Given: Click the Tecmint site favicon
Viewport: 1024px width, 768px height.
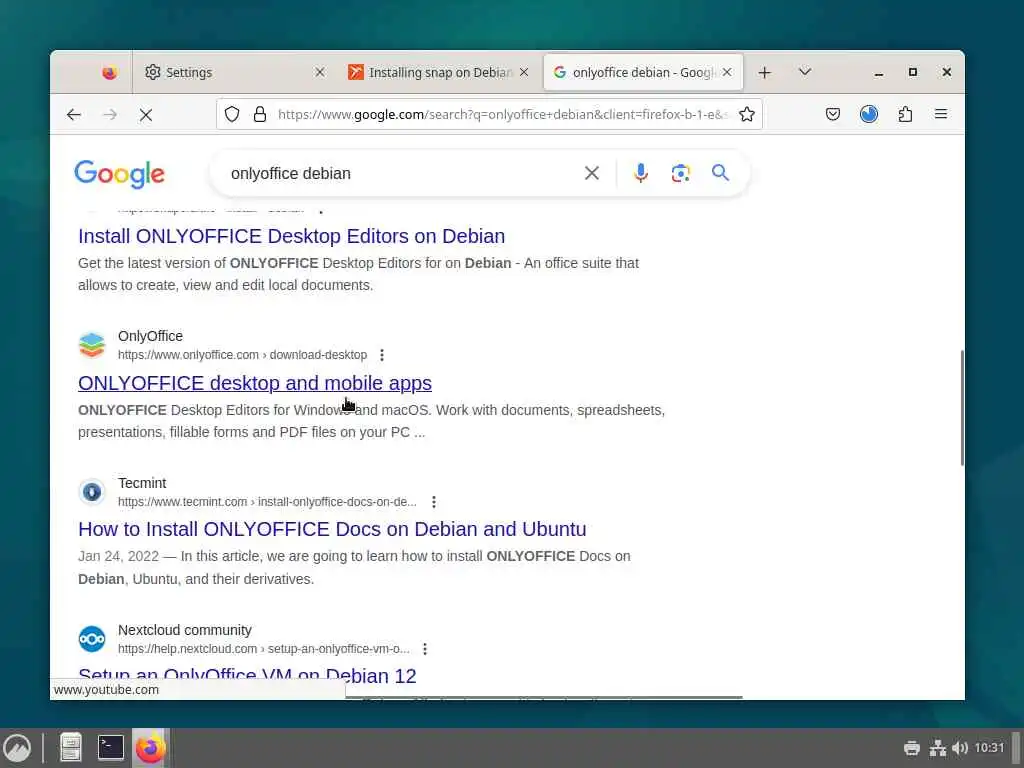Looking at the screenshot, I should tap(92, 492).
